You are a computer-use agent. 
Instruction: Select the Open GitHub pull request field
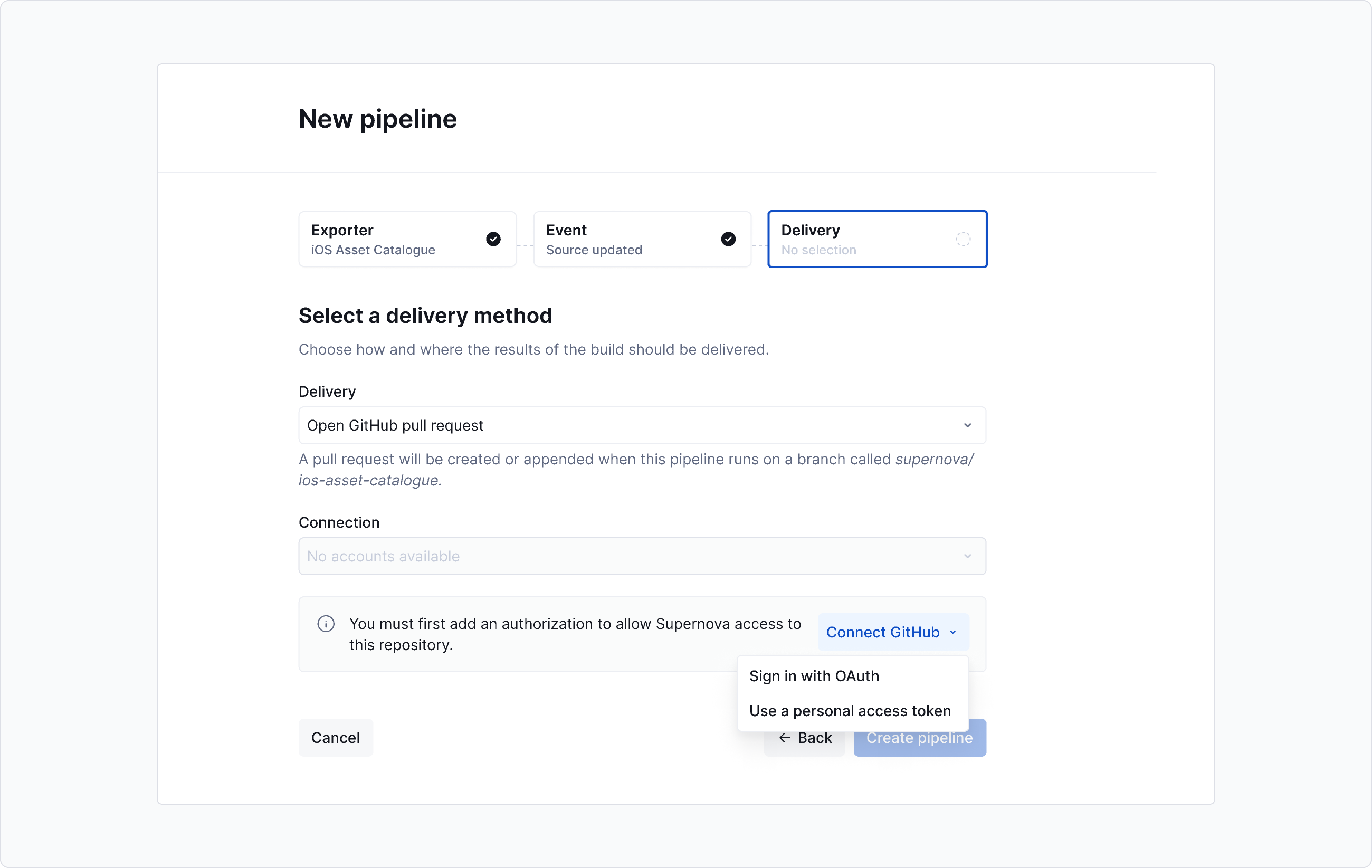click(x=642, y=425)
